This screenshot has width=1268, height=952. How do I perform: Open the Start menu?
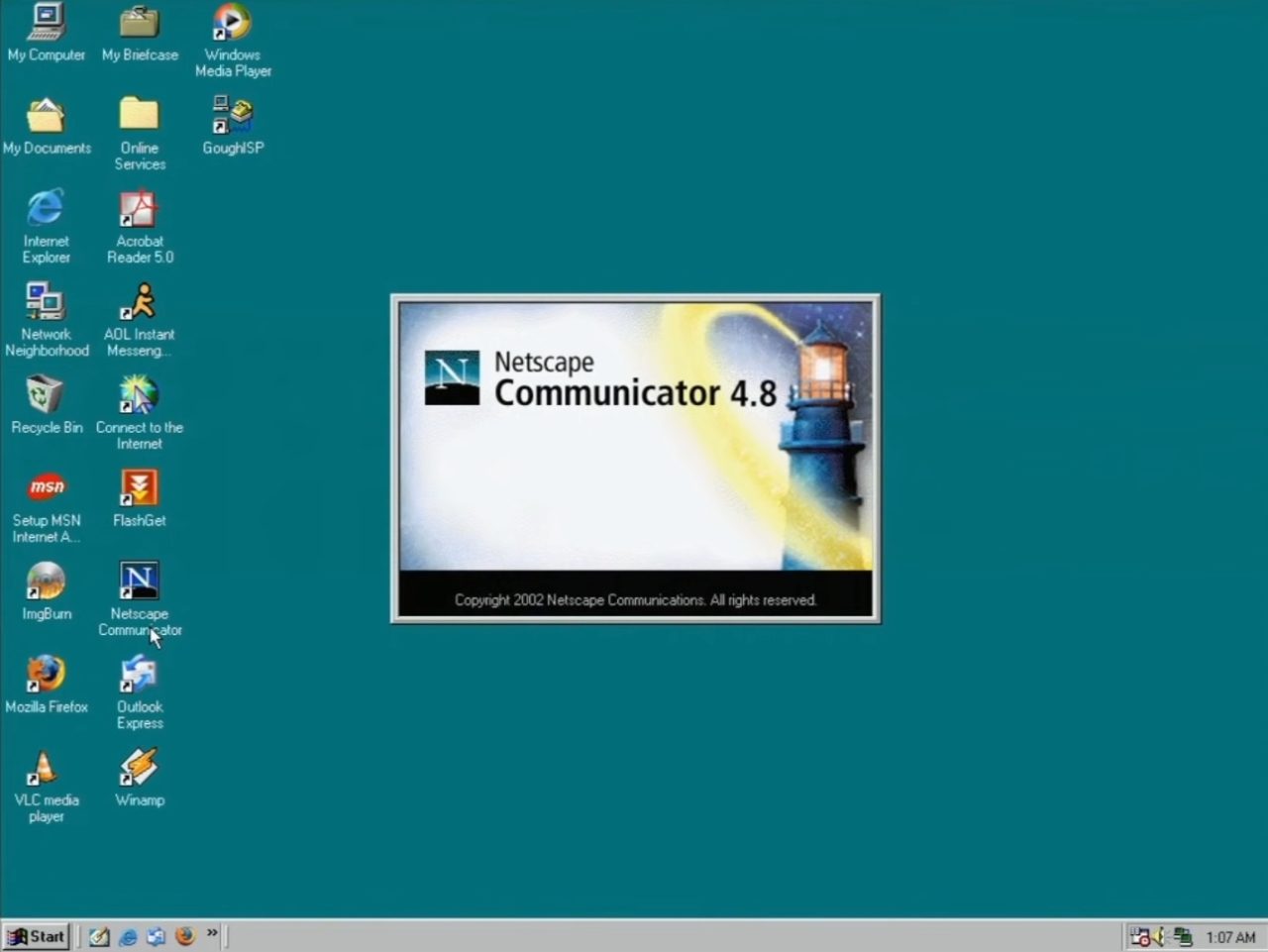tap(37, 936)
